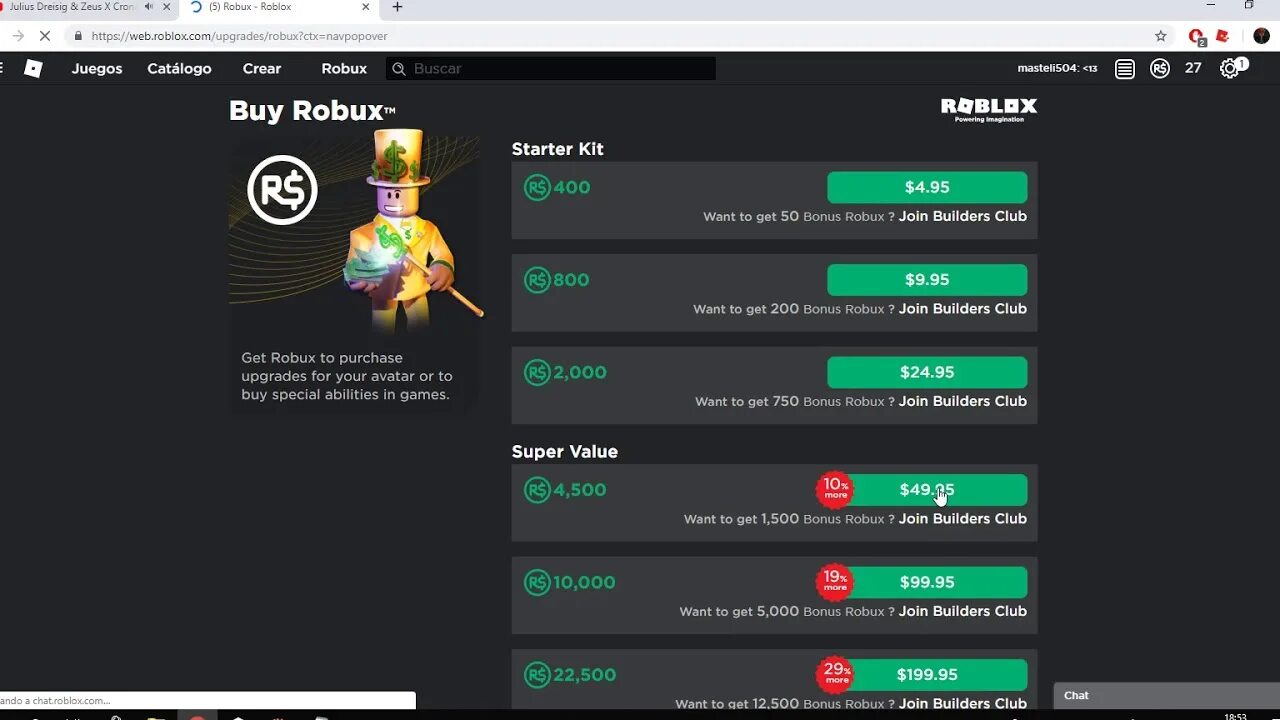Go to the Catálogo menu item
Viewport: 1280px width, 720px height.
[179, 69]
